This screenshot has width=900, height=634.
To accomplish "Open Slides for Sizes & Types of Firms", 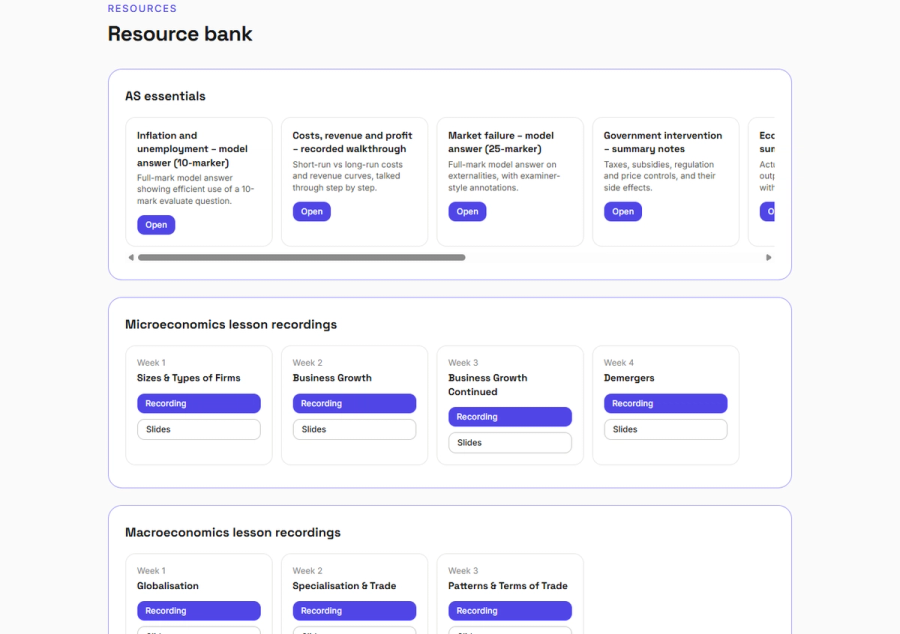I will pos(199,429).
